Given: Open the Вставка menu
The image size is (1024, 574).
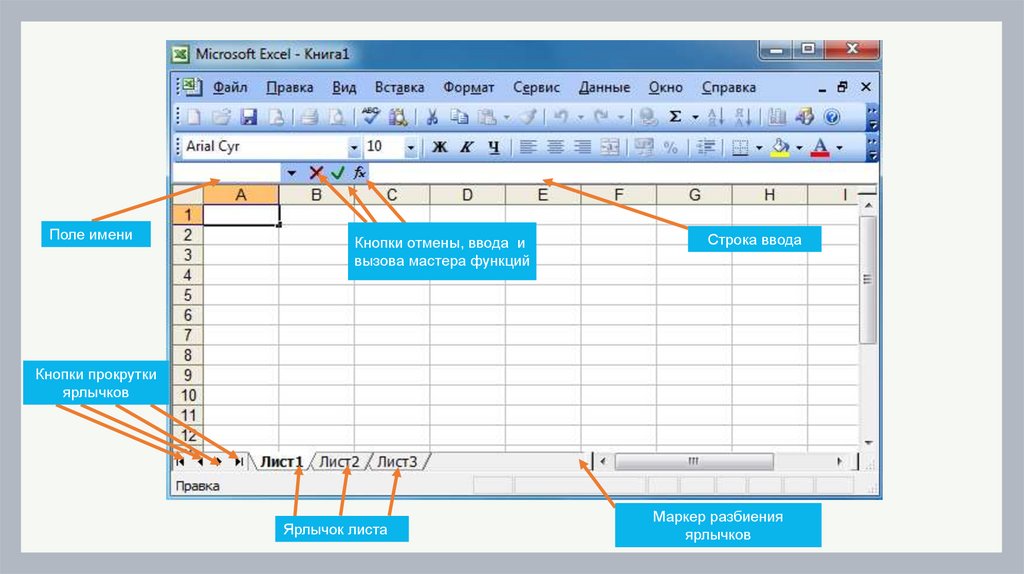Looking at the screenshot, I should tap(399, 88).
